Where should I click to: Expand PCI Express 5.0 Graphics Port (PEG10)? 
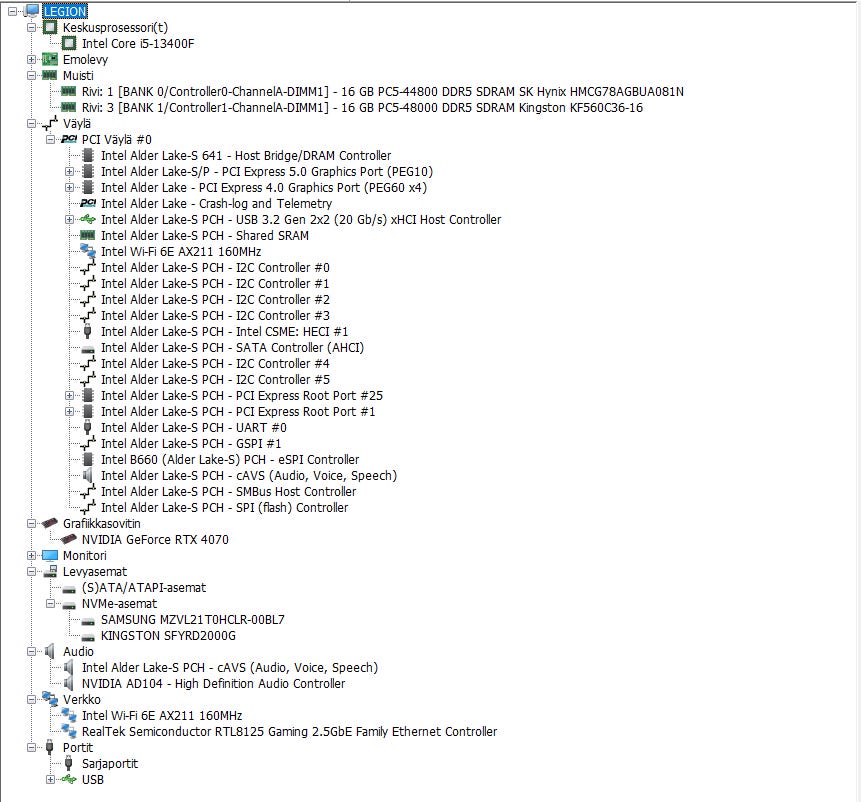69,171
